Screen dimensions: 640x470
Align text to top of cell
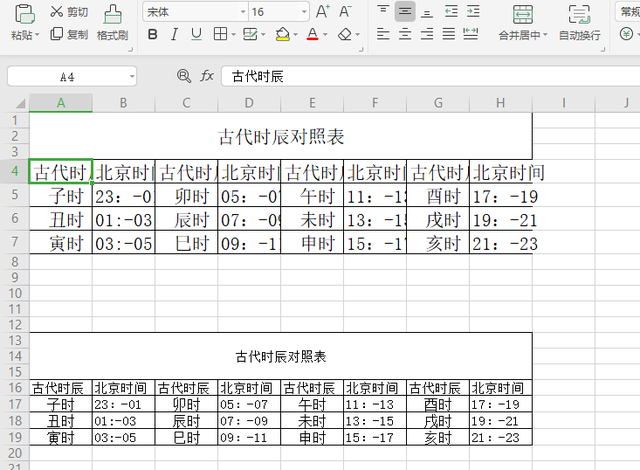(383, 11)
